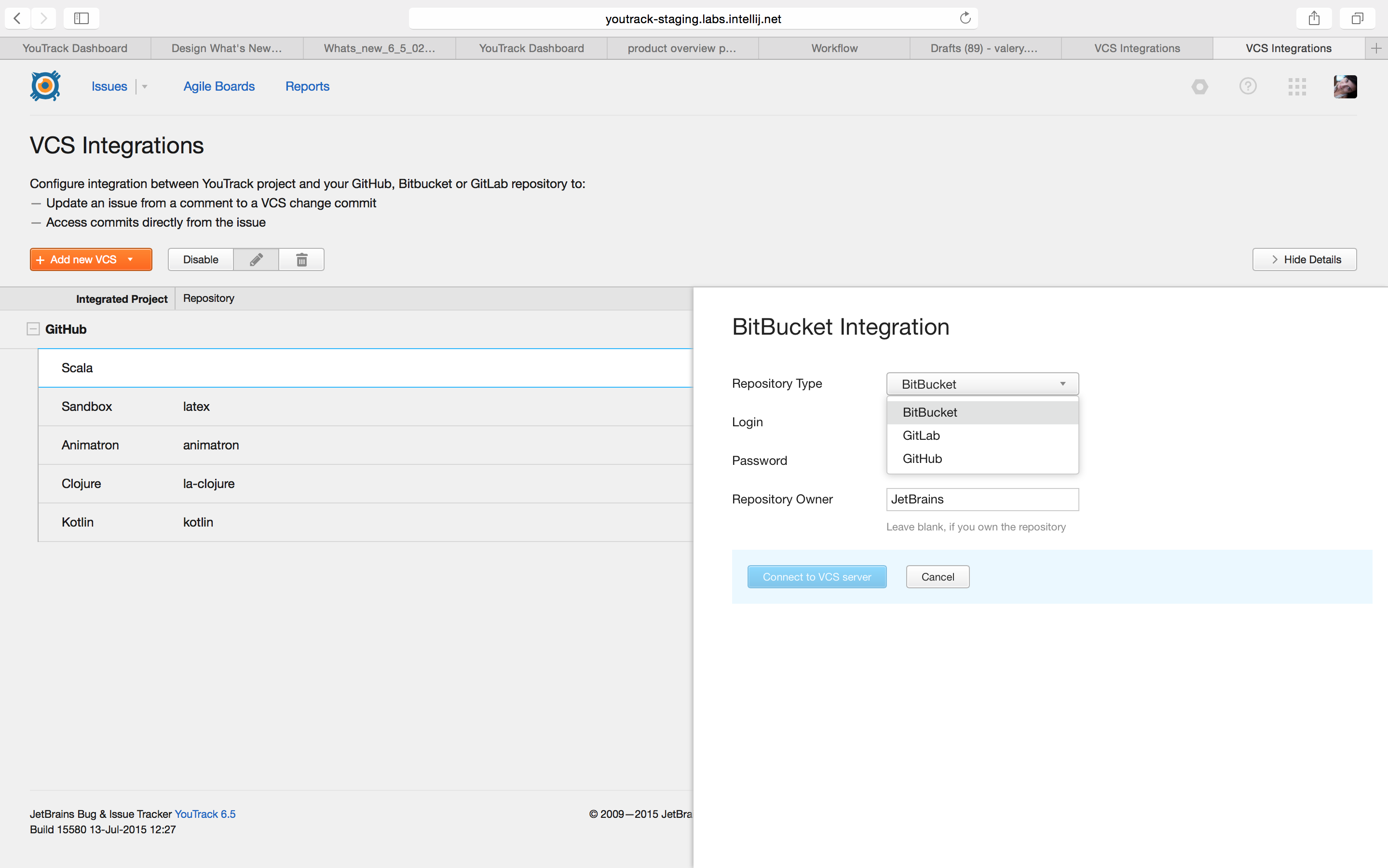Click the Safari share icon
1388x868 pixels.
tap(1314, 18)
